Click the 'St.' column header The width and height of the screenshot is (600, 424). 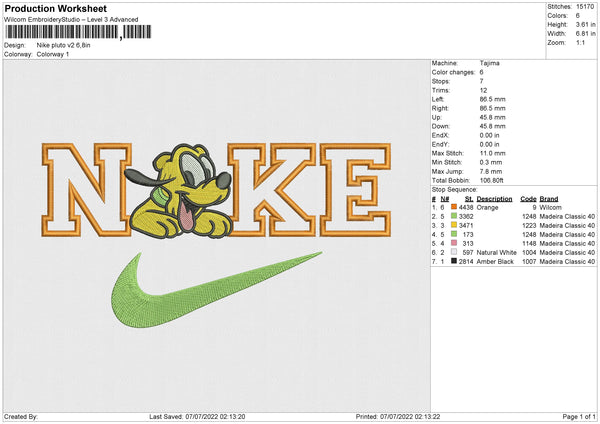pyautogui.click(x=469, y=199)
